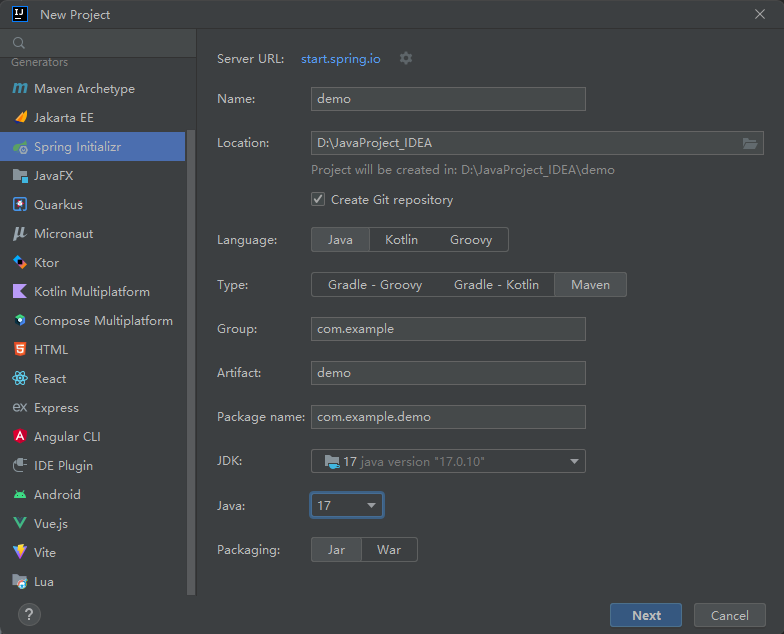This screenshot has width=784, height=634.
Task: Choose Gradle - Kotlin project type
Action: pos(496,285)
